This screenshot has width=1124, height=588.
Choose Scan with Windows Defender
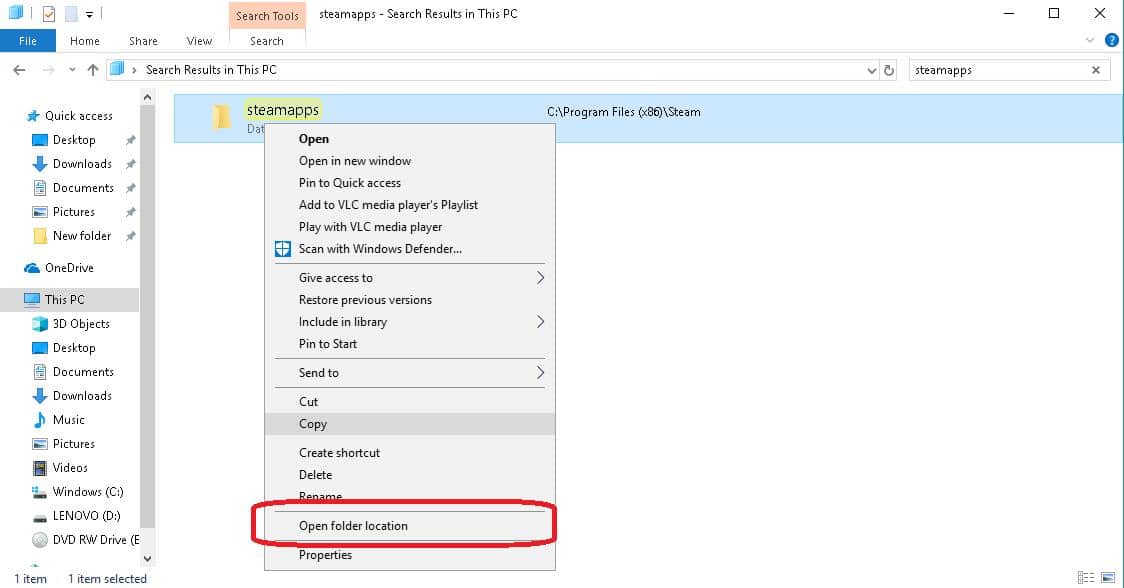[x=409, y=249]
